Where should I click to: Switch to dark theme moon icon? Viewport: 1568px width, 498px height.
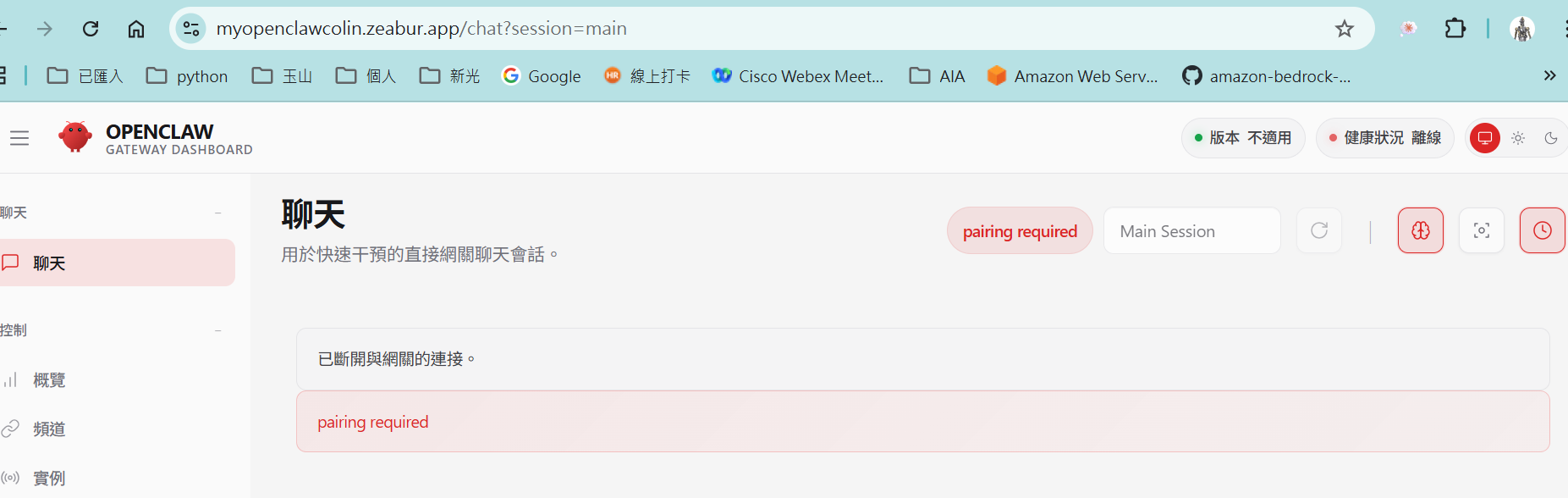pyautogui.click(x=1550, y=138)
